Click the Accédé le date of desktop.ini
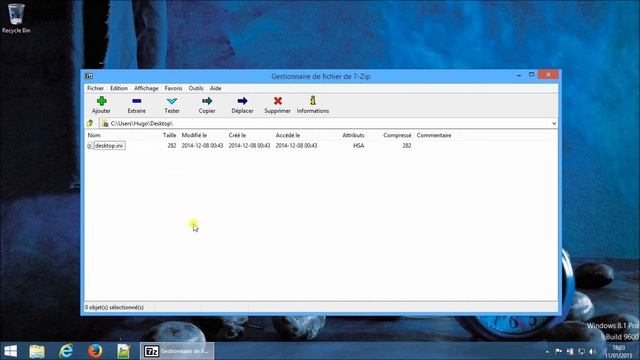 coord(296,146)
